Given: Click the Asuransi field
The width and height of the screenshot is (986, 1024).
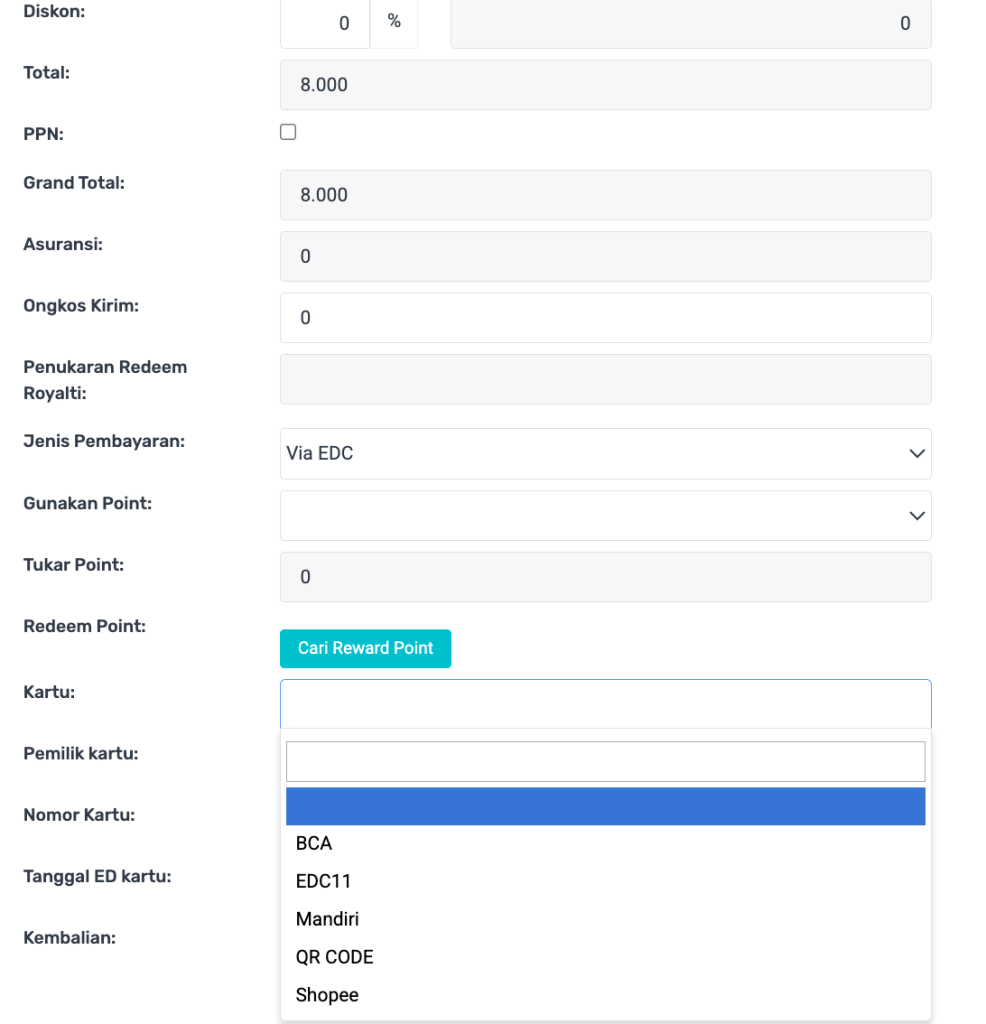Looking at the screenshot, I should coord(605,257).
